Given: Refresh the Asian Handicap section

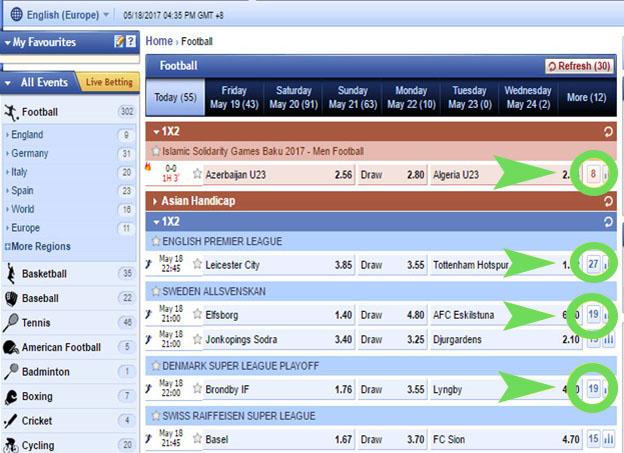Looking at the screenshot, I should click(x=608, y=201).
